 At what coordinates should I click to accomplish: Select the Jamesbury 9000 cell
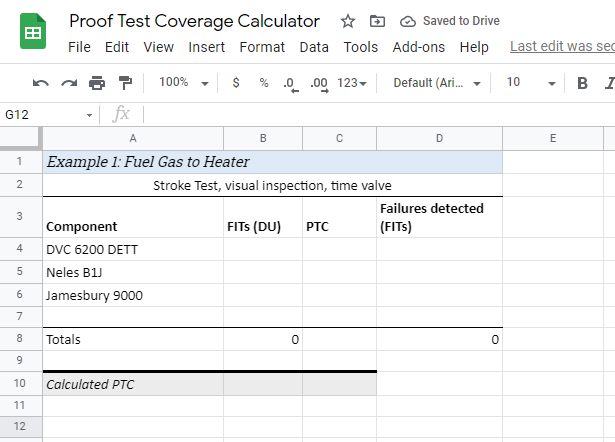tap(133, 295)
